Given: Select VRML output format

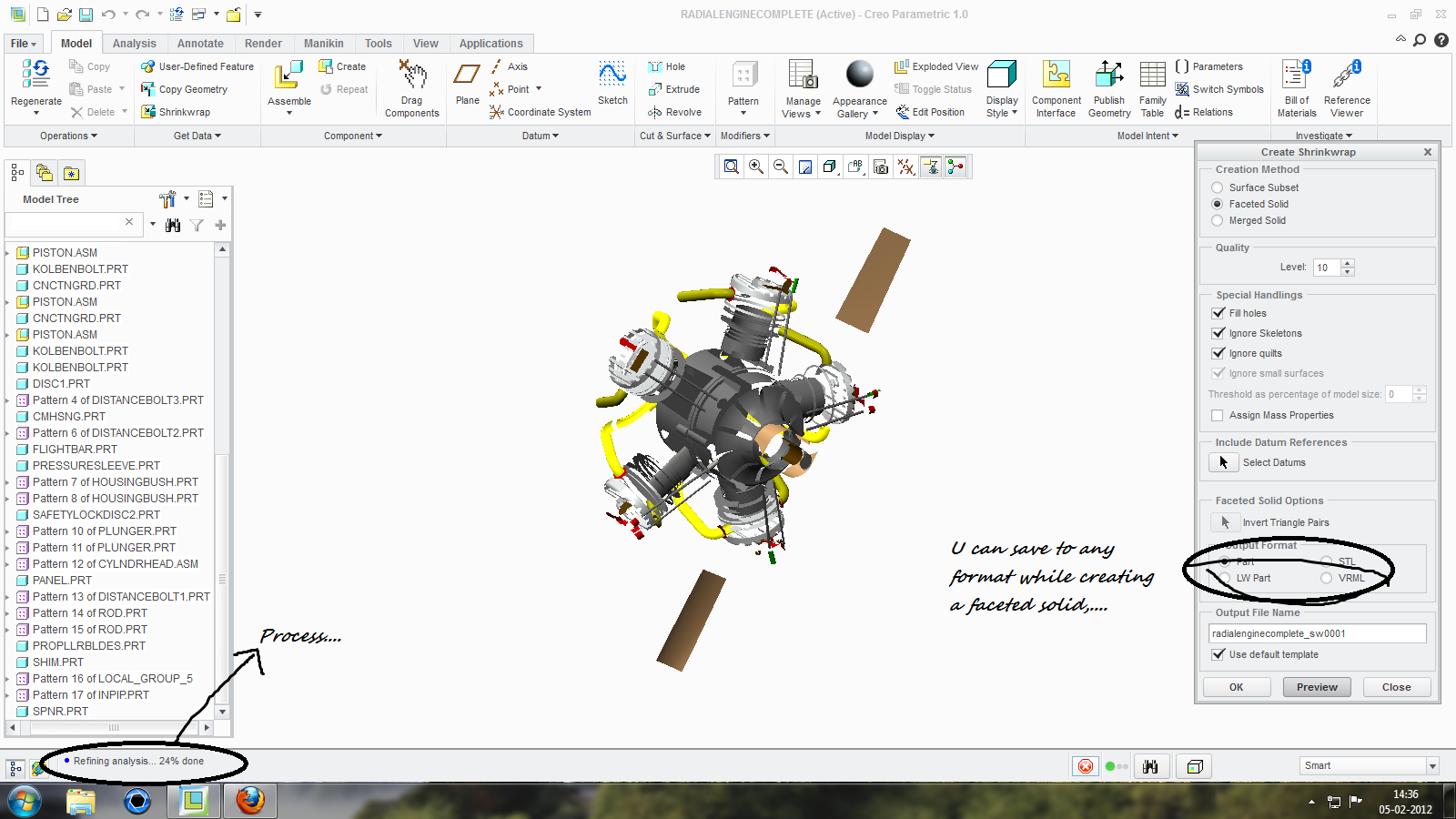Looking at the screenshot, I should pos(1327,578).
